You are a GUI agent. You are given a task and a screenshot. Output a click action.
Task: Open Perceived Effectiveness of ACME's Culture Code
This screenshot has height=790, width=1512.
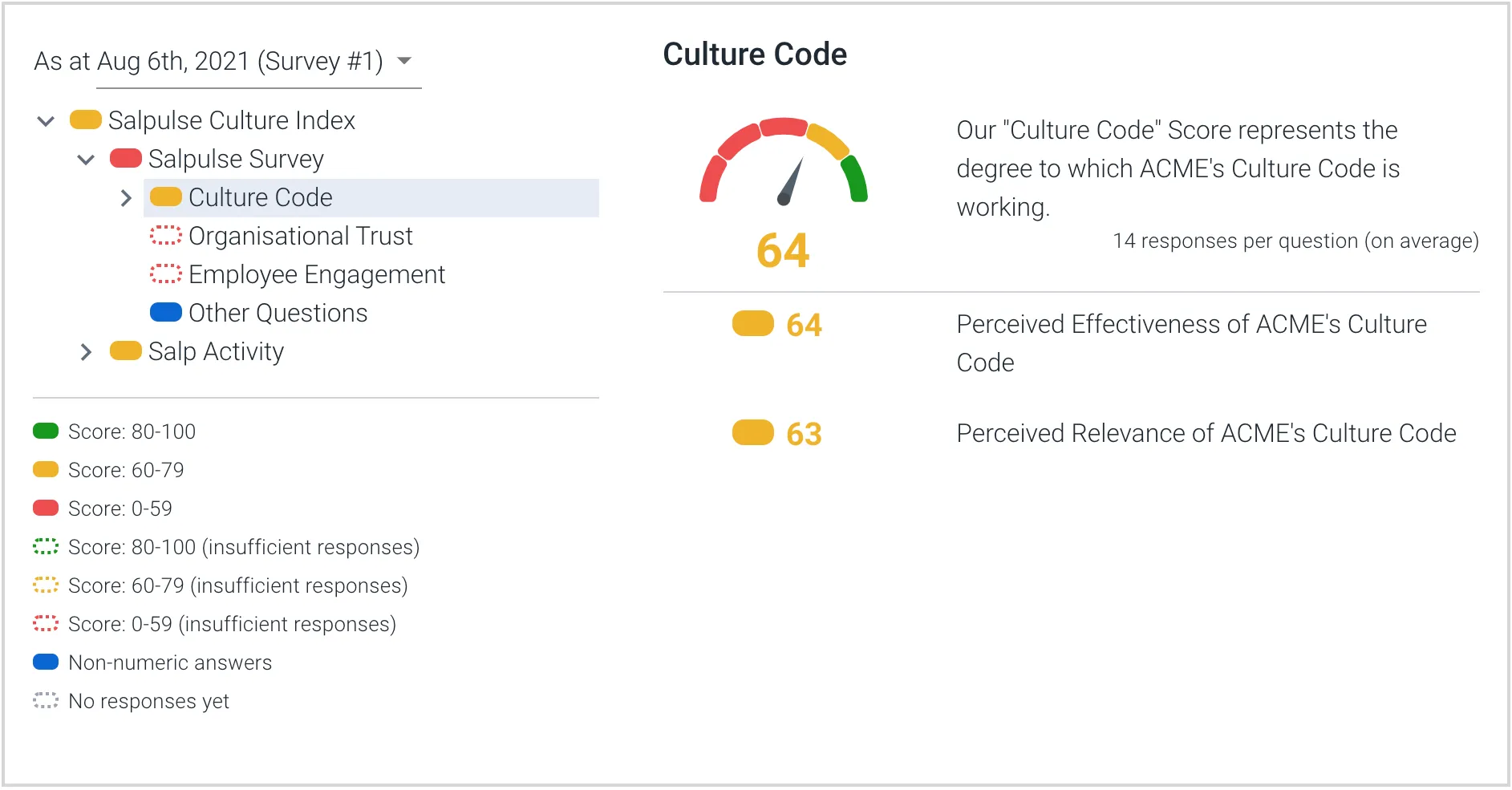coord(1191,343)
